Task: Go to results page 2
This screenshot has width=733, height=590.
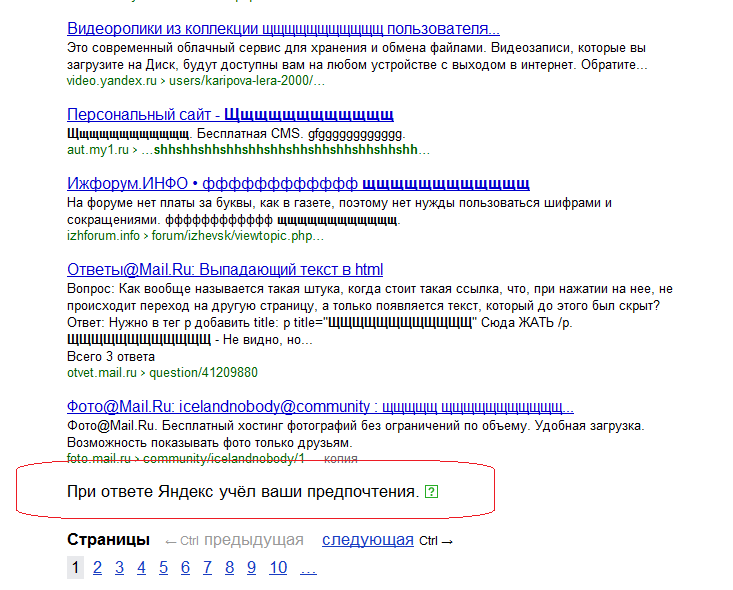Action: click(97, 568)
